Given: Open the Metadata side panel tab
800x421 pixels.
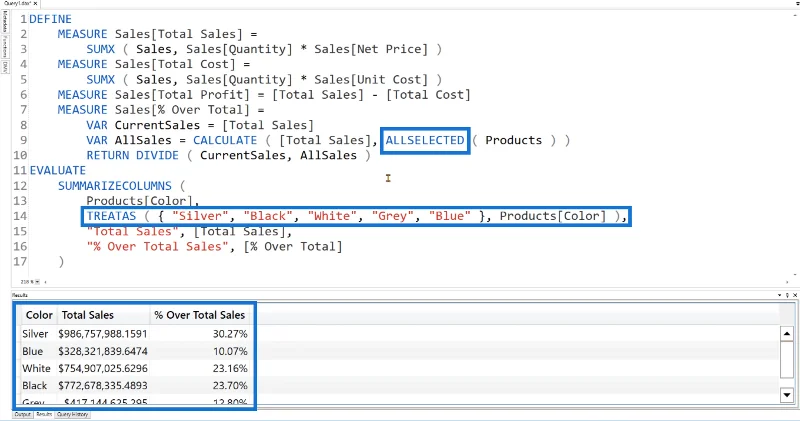Looking at the screenshot, I should (5, 22).
